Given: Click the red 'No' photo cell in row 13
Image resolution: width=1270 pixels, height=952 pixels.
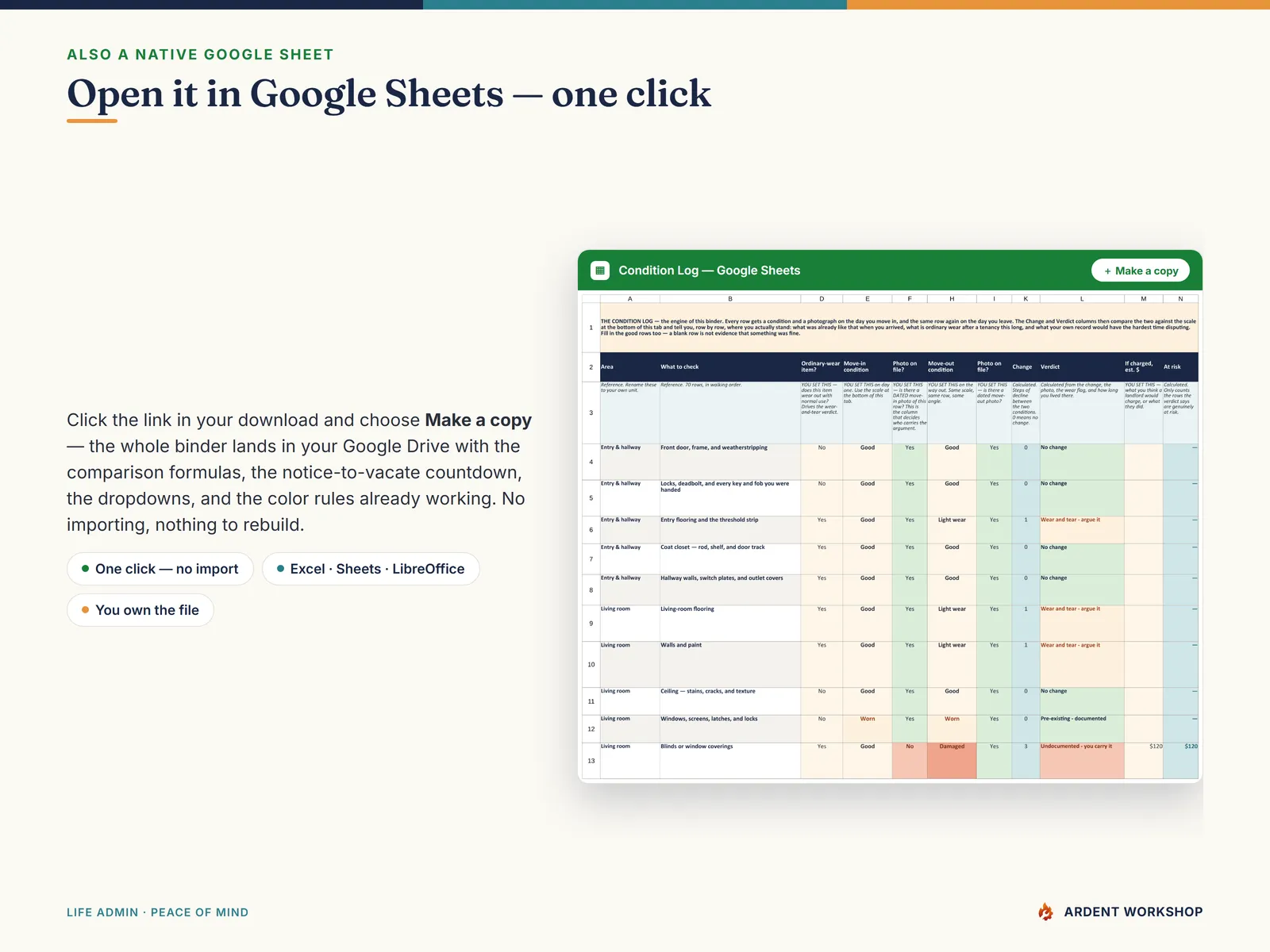Looking at the screenshot, I should pyautogui.click(x=909, y=761).
